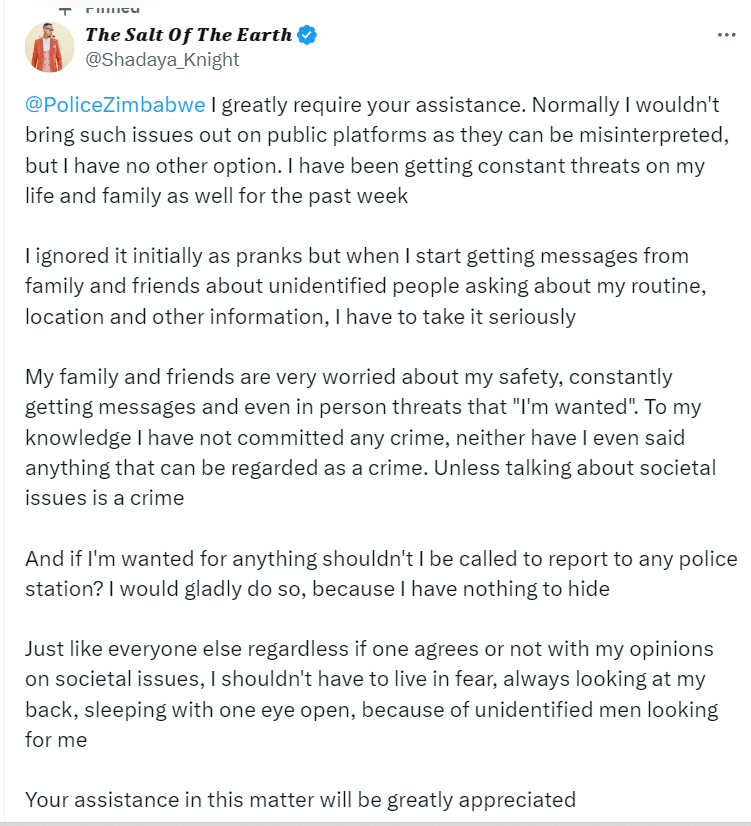The width and height of the screenshot is (751, 826).
Task: Open the poster's profile picture
Action: [50, 47]
